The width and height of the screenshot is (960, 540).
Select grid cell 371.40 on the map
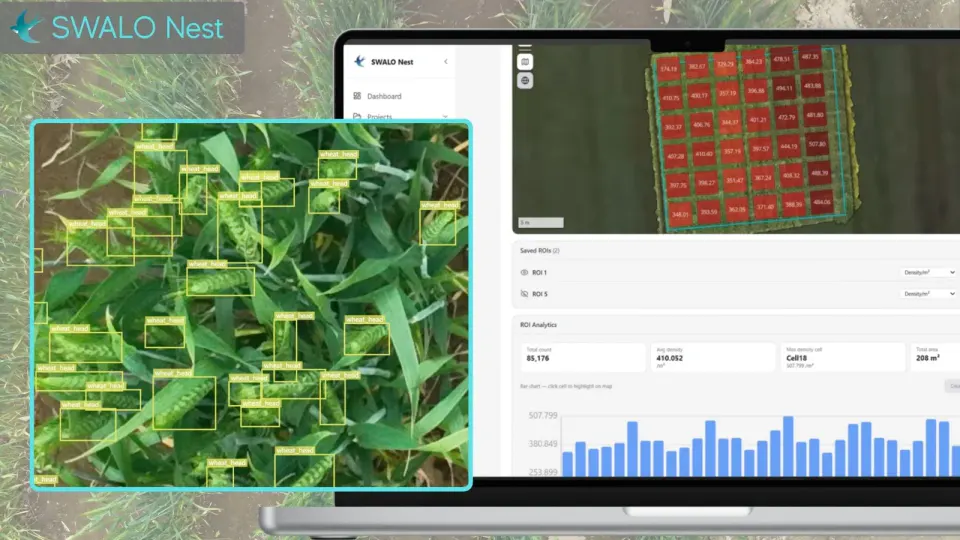[765, 207]
